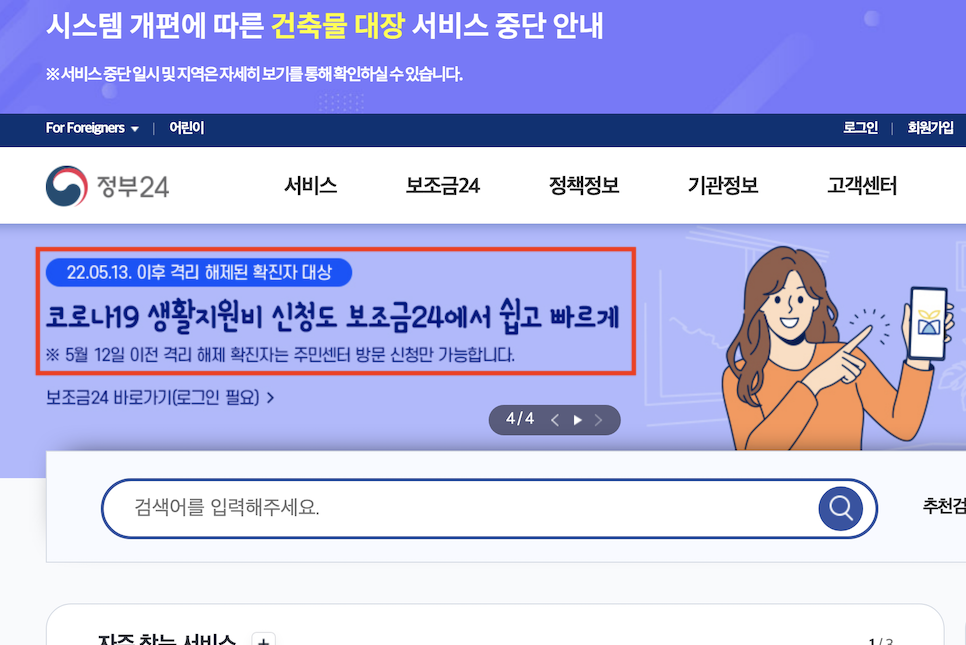Click the 4/4 slide counter

click(520, 419)
